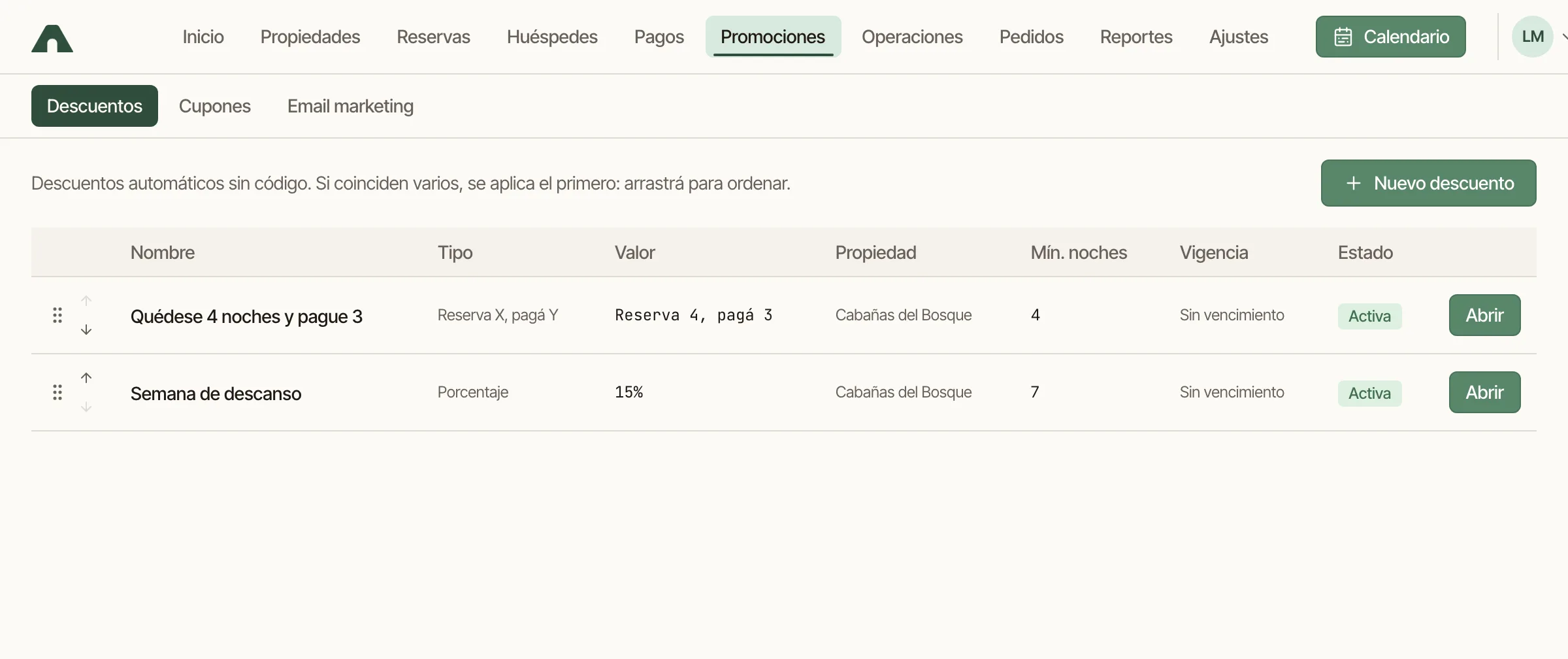
Task: Open the Calendario view
Action: point(1390,37)
